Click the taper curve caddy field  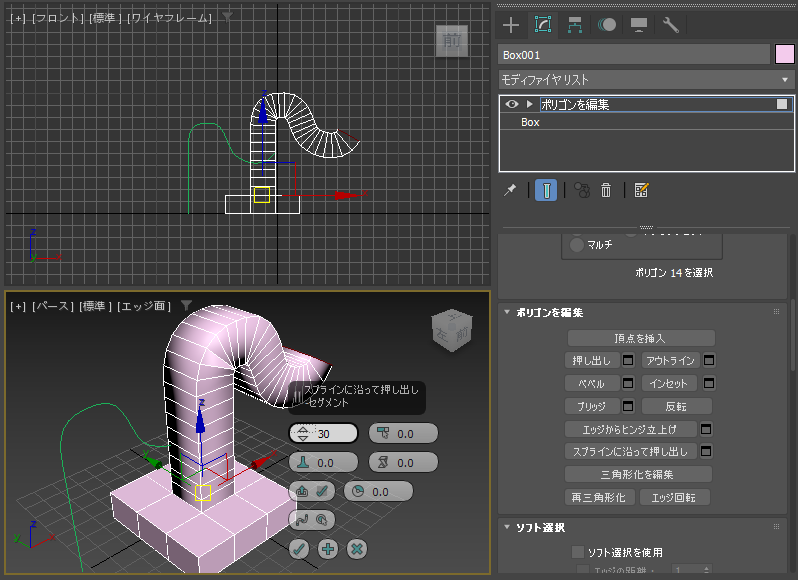[323, 462]
